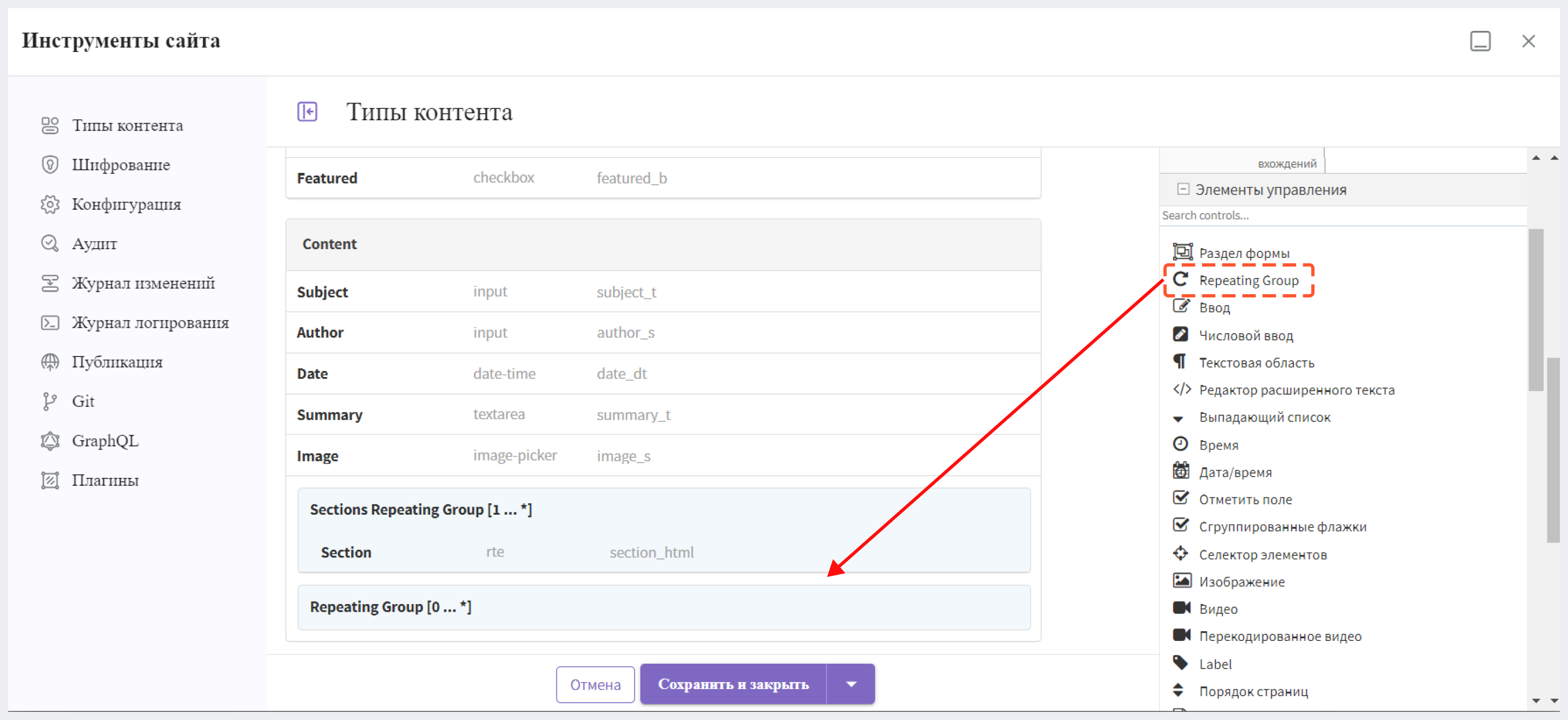The image size is (1568, 720).
Task: Click the Текстовая область control label
Action: tap(1257, 363)
